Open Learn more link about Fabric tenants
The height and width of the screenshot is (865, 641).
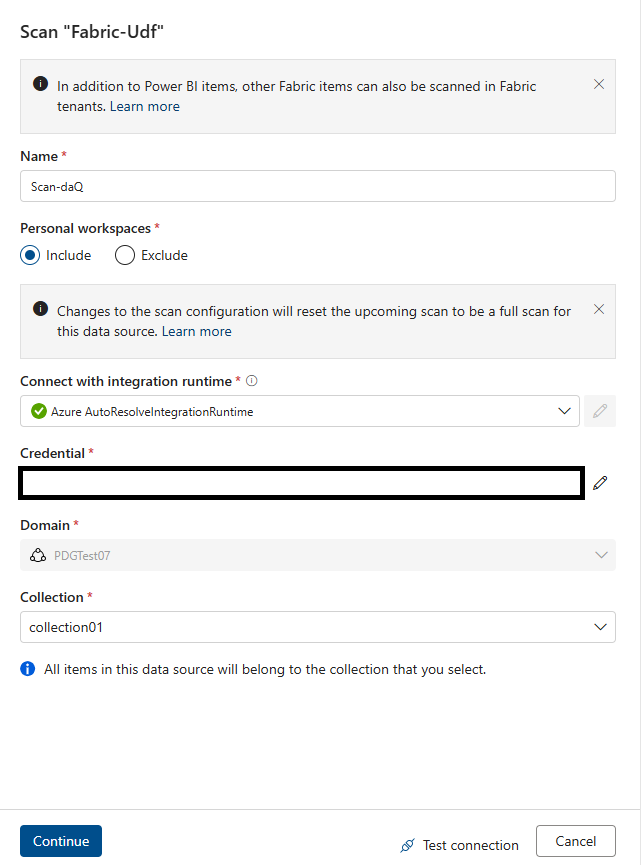[145, 106]
